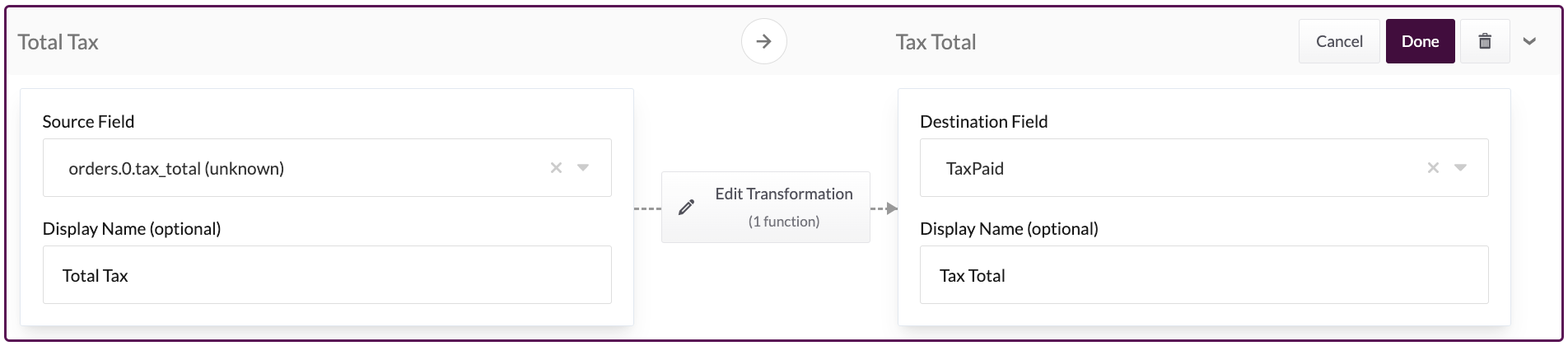
Task: Click the Source Field label
Action: pyautogui.click(x=88, y=122)
